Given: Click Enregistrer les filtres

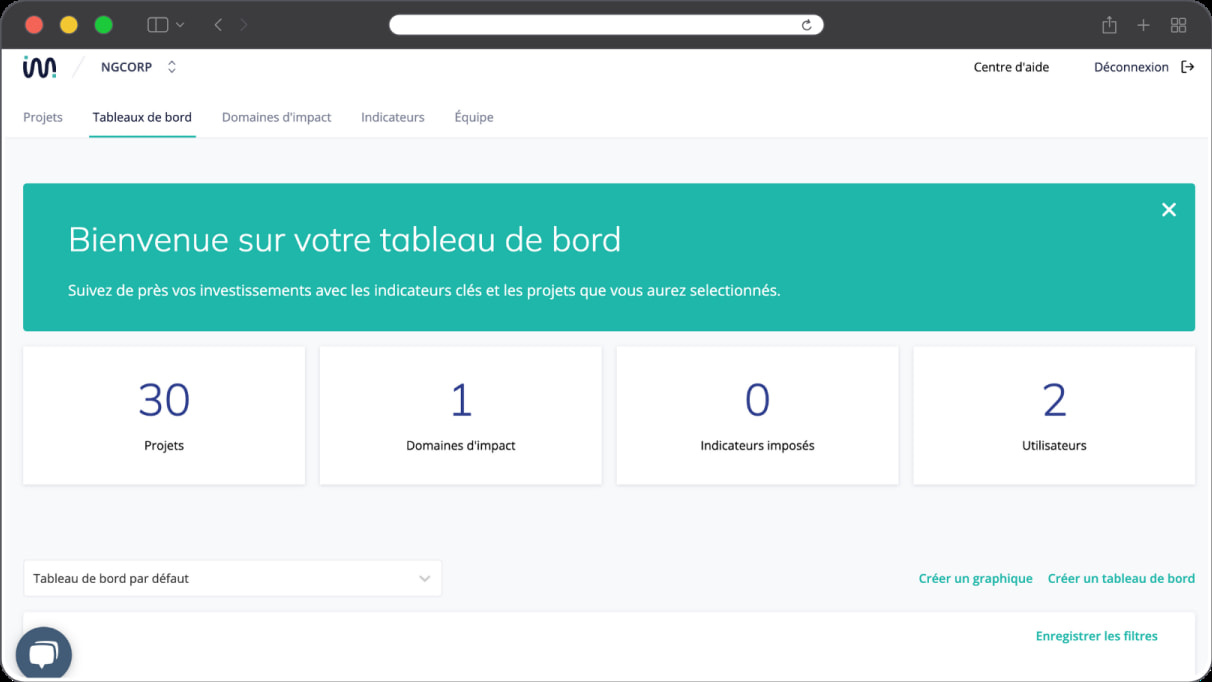Looking at the screenshot, I should (x=1097, y=635).
